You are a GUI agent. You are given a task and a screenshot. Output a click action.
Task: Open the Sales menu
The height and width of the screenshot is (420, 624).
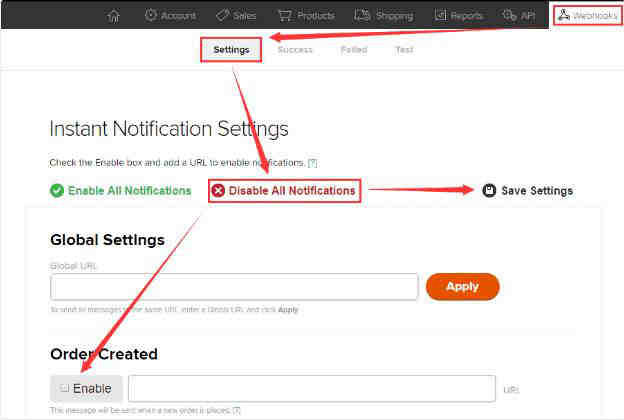click(236, 16)
